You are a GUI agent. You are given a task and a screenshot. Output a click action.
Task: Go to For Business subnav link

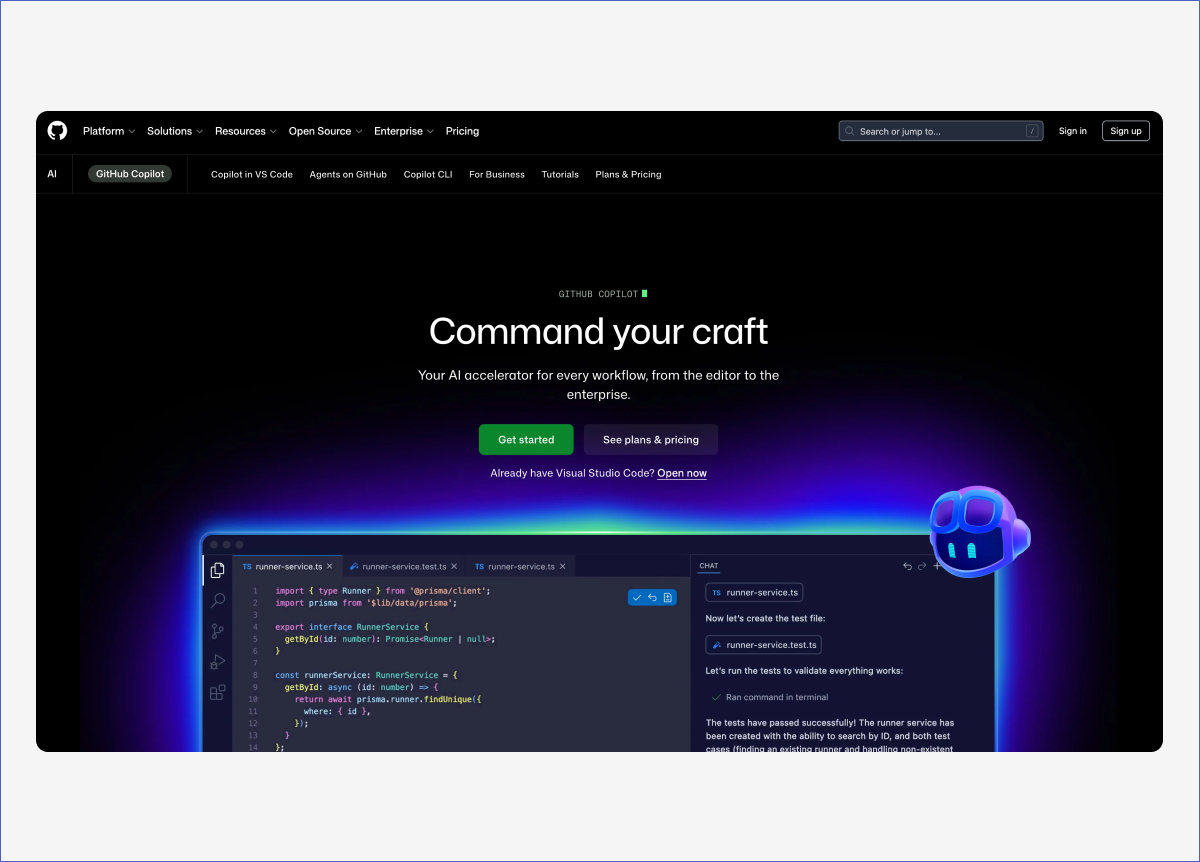(x=497, y=174)
